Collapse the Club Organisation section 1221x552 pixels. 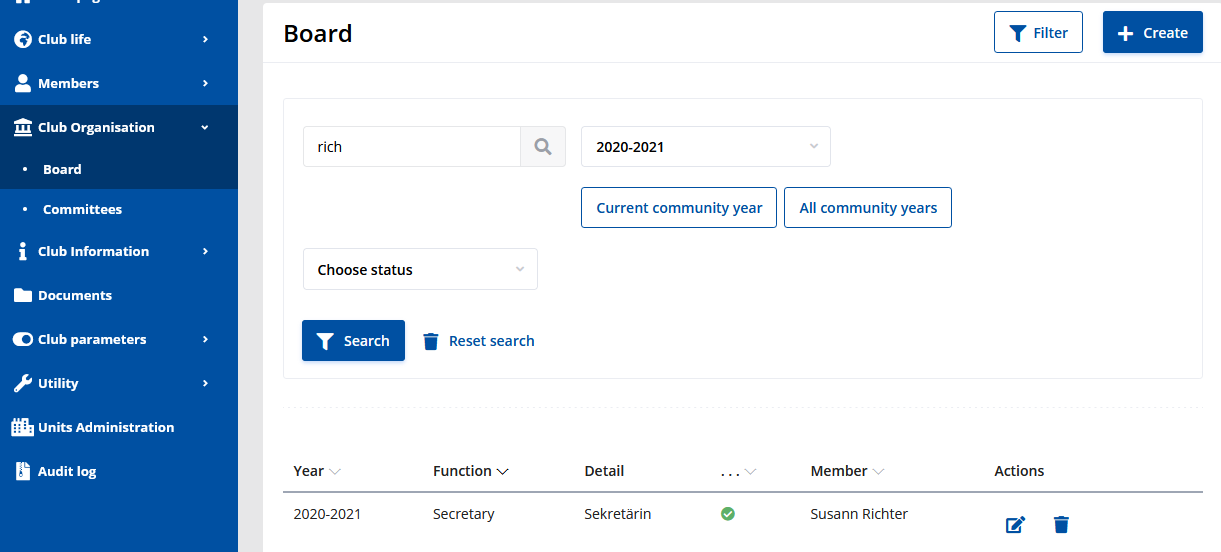96,127
